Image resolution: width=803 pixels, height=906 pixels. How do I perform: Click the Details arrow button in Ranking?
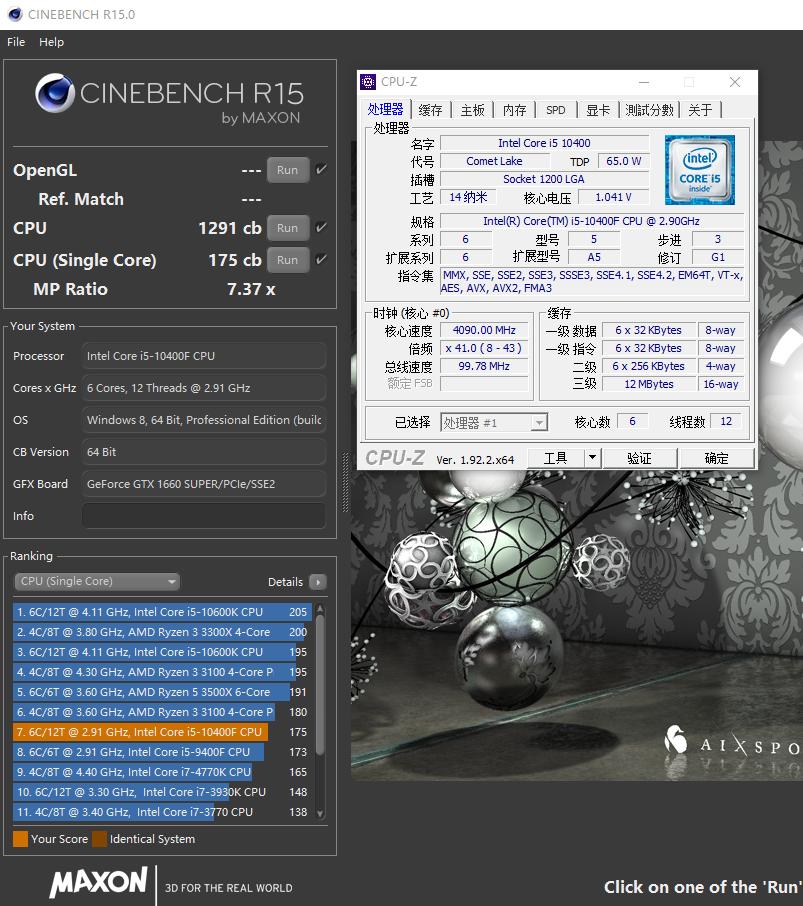tap(317, 582)
